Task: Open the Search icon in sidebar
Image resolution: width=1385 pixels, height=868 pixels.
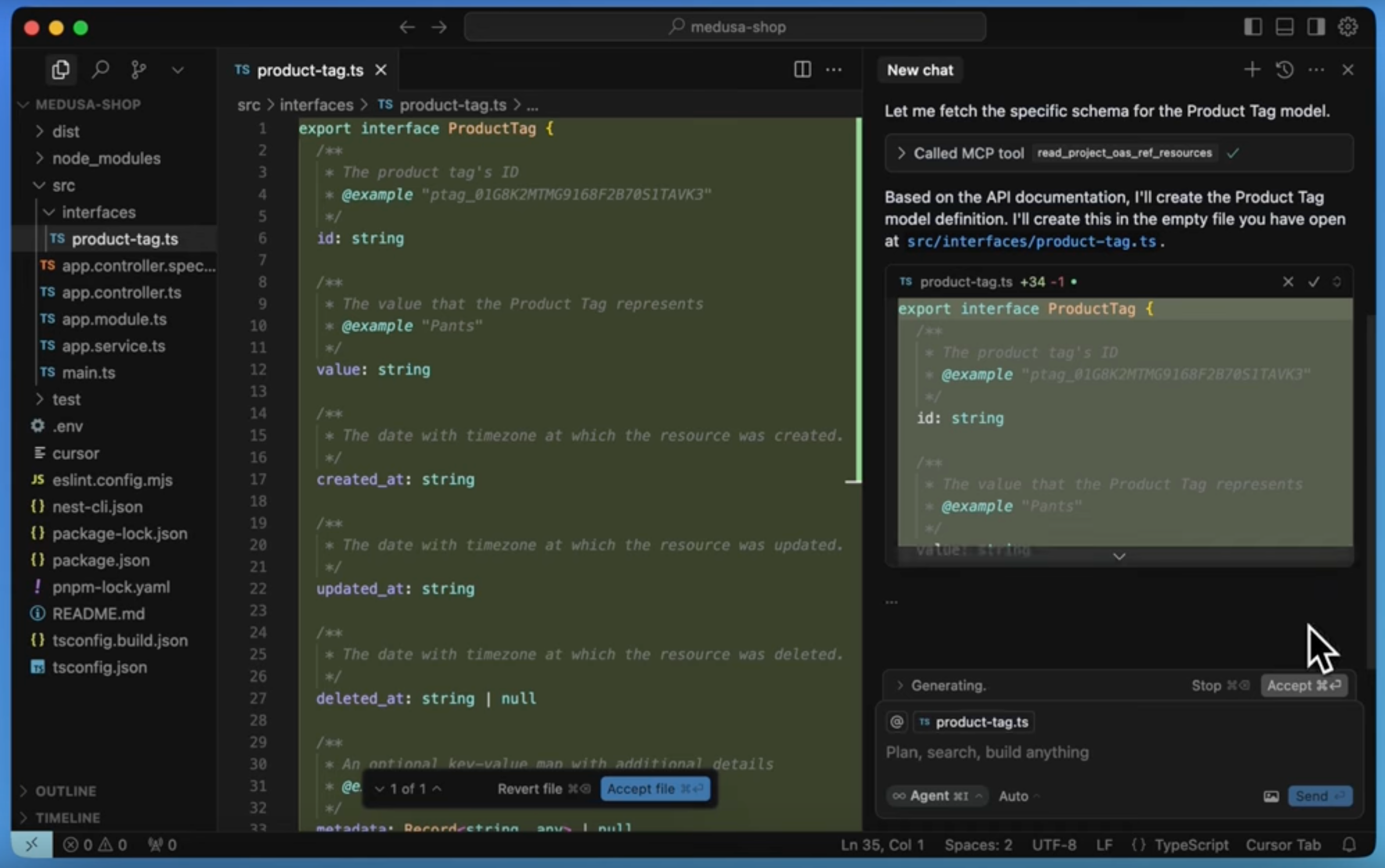Action: [100, 69]
